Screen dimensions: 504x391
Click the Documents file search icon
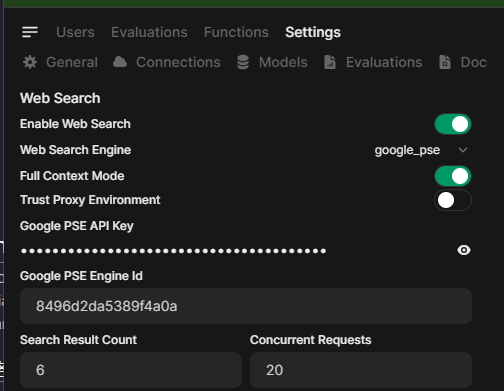click(x=445, y=62)
